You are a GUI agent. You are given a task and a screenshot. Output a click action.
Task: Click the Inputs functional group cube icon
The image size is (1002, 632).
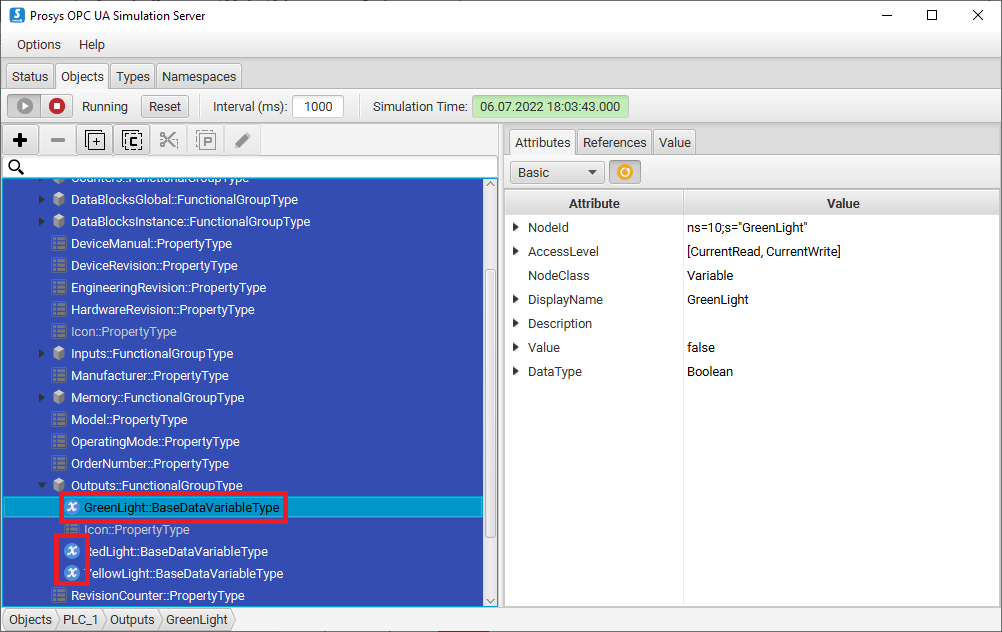tap(59, 353)
